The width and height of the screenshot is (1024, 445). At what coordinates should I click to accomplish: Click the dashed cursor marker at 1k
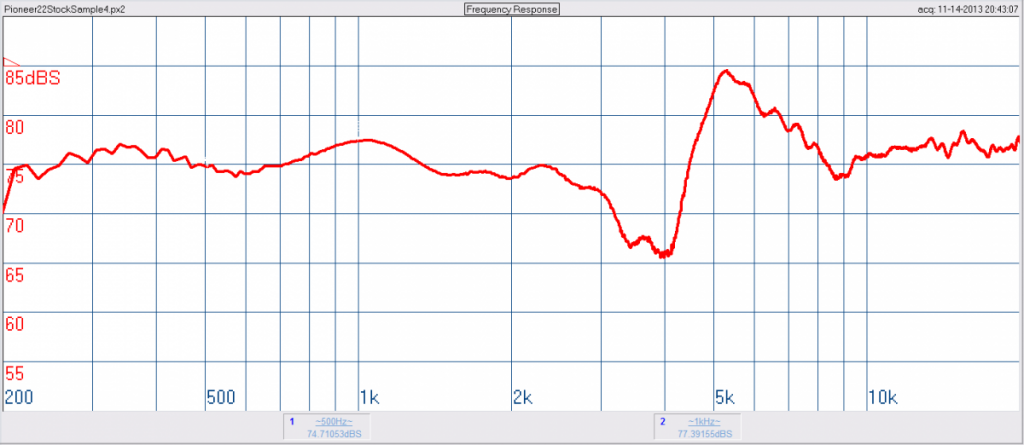coord(359,127)
